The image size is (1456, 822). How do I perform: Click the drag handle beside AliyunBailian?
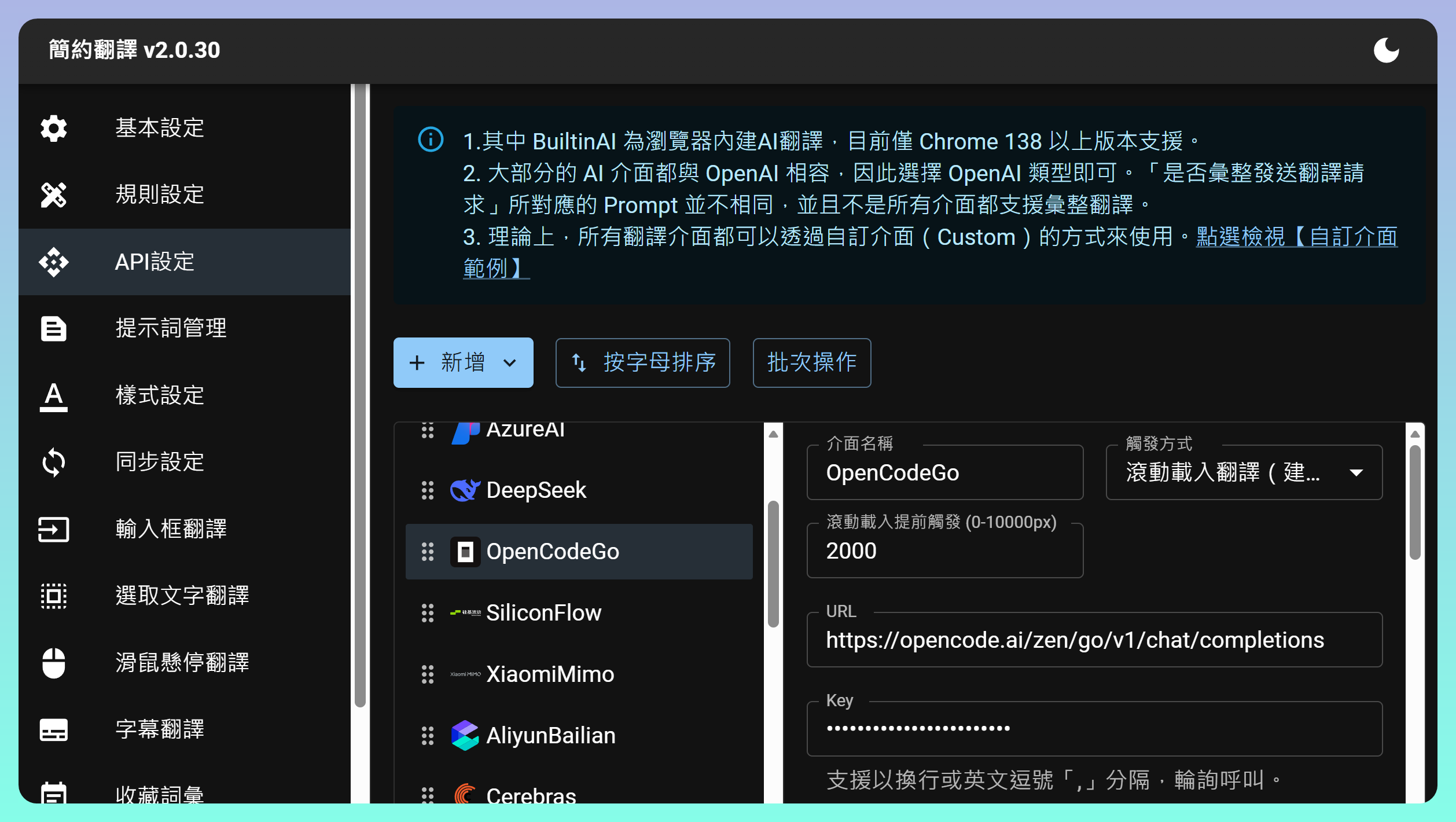(428, 735)
